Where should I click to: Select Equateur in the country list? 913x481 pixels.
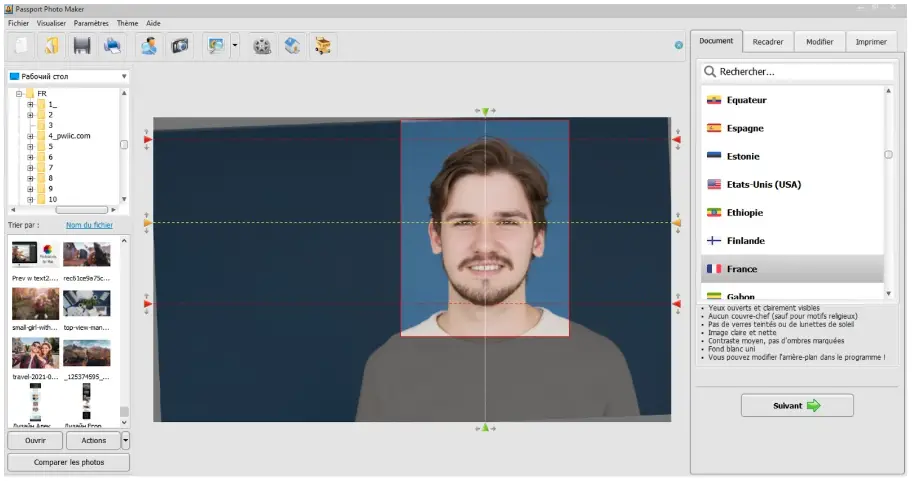[792, 100]
